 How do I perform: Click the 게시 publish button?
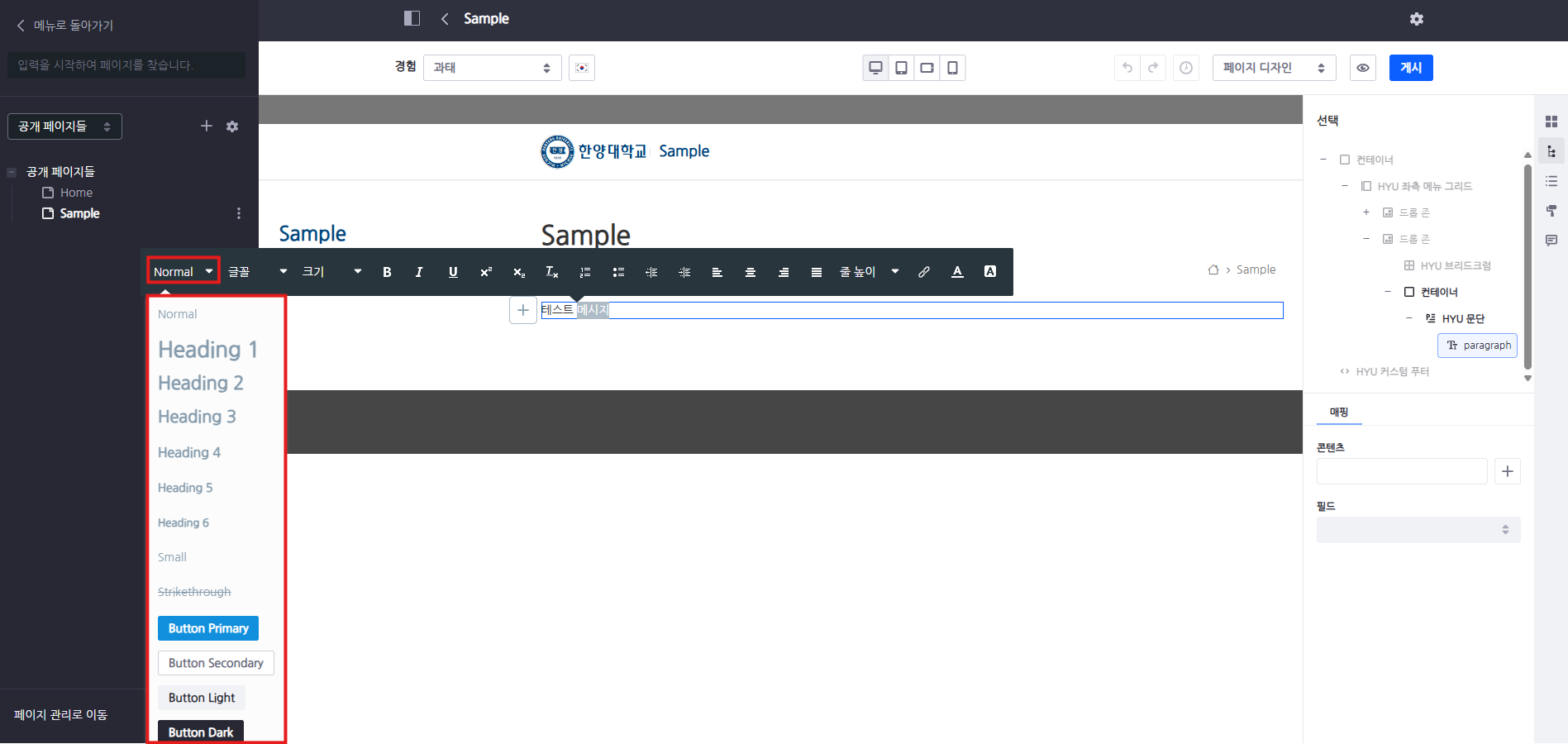click(x=1411, y=68)
